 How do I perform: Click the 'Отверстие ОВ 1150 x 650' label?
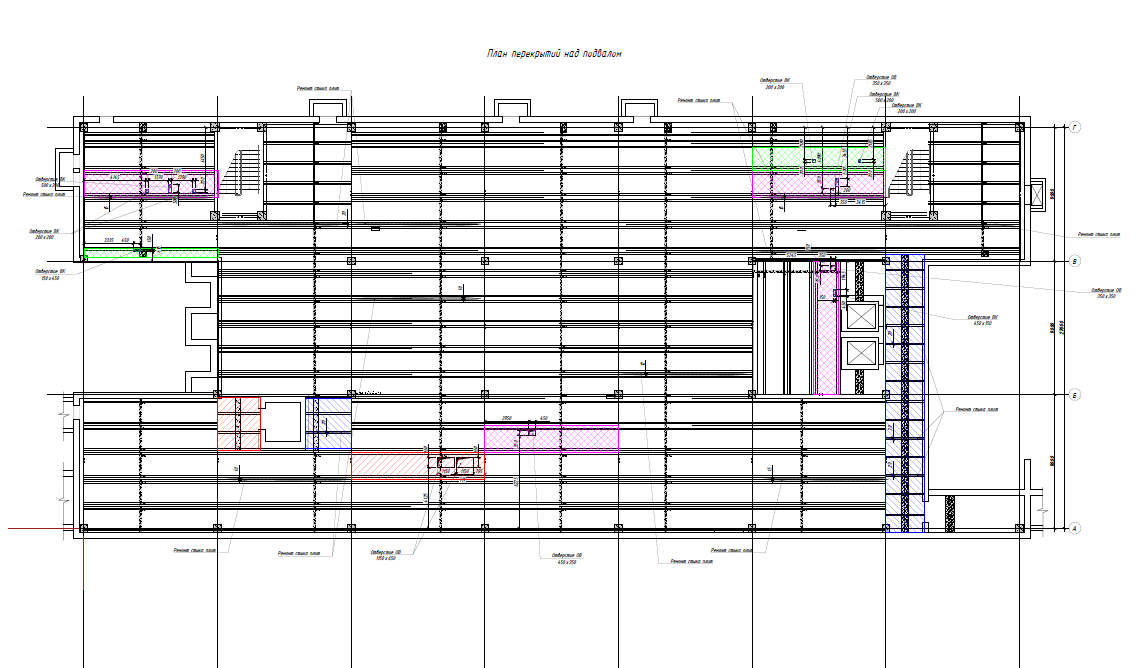click(385, 555)
